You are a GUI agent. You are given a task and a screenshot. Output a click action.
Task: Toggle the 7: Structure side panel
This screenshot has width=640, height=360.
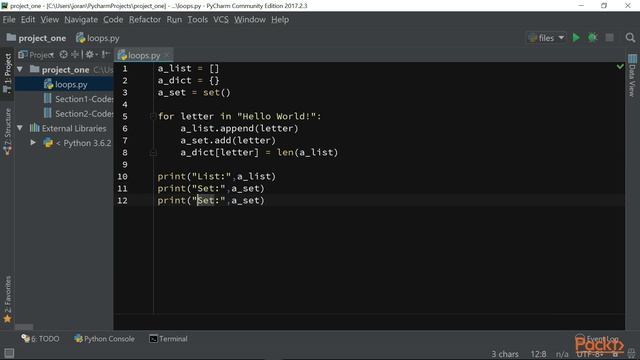pyautogui.click(x=7, y=131)
